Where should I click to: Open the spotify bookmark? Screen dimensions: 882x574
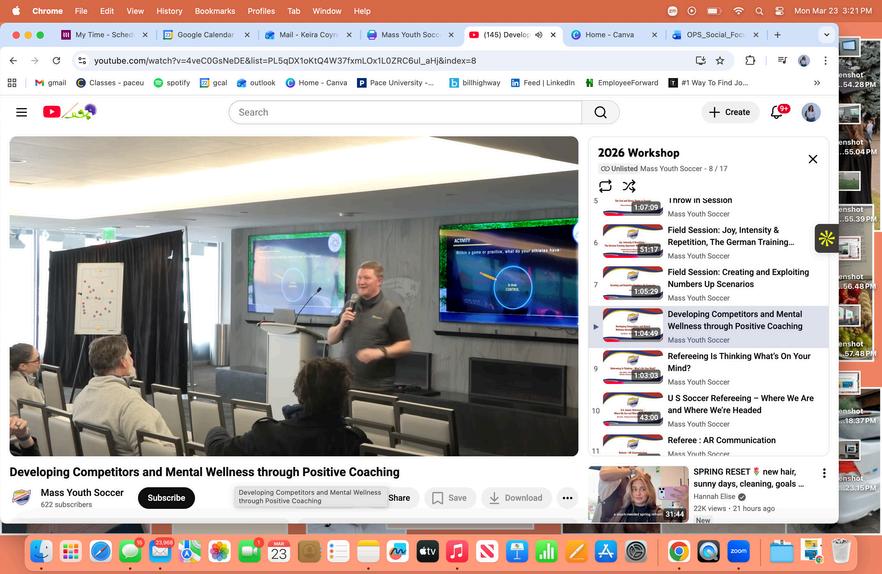(x=172, y=83)
